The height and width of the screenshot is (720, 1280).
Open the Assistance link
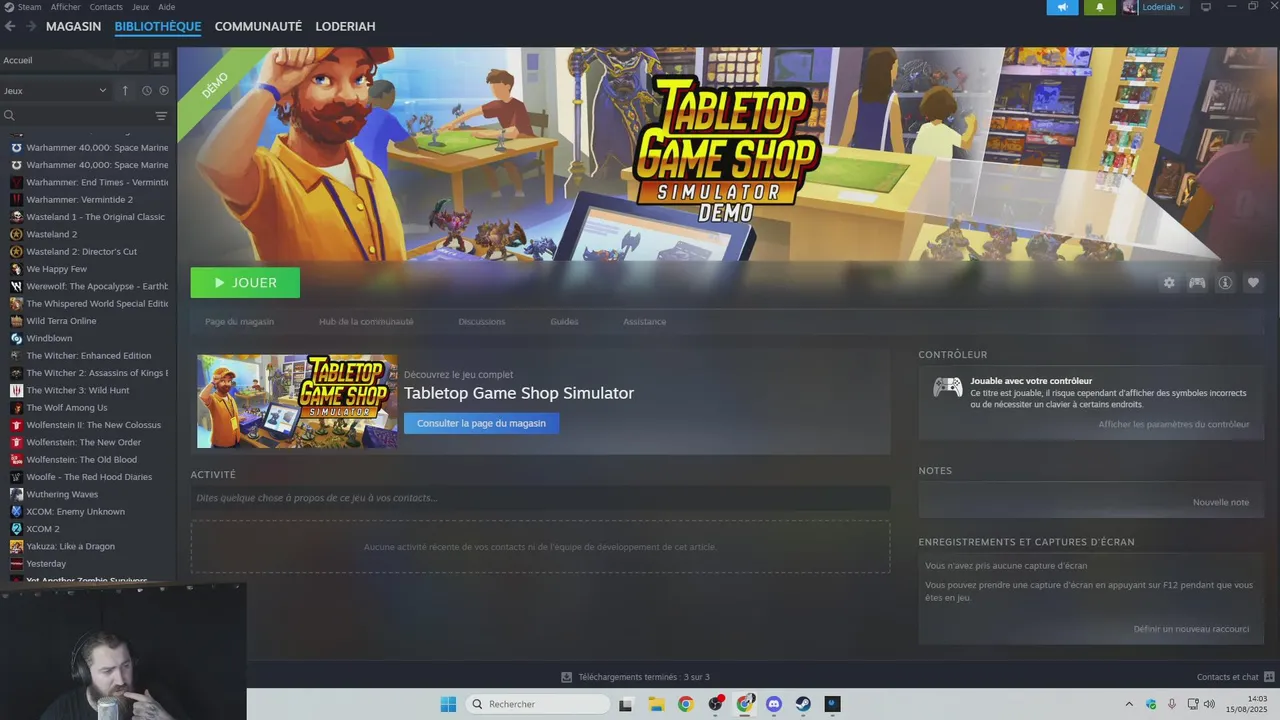tap(644, 322)
